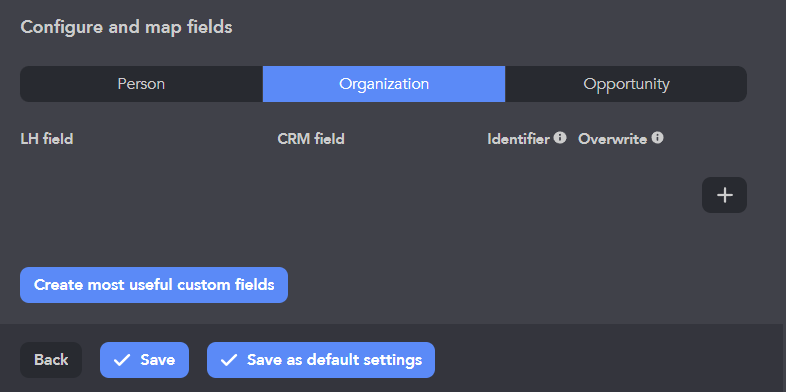The image size is (786, 392).
Task: Click checkmark icon on Save as default settings
Action: [229, 360]
